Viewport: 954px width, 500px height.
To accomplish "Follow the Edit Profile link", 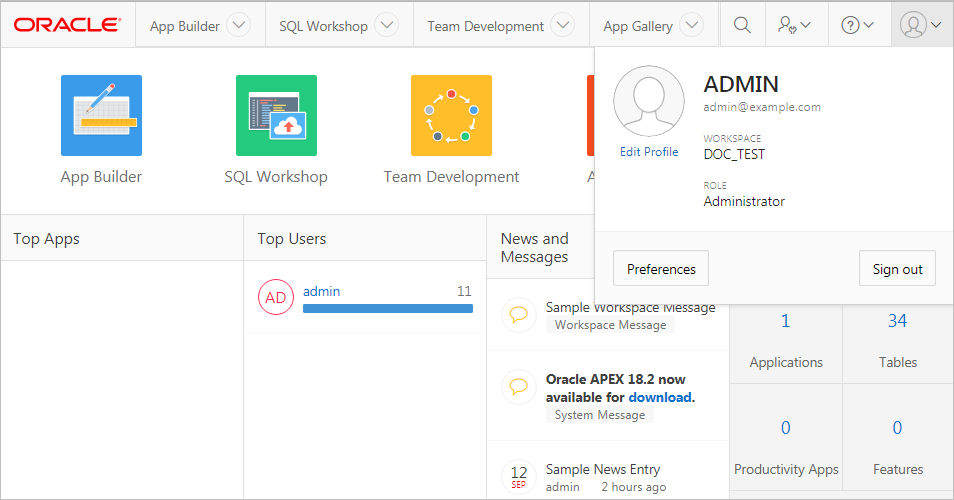I will coord(649,152).
